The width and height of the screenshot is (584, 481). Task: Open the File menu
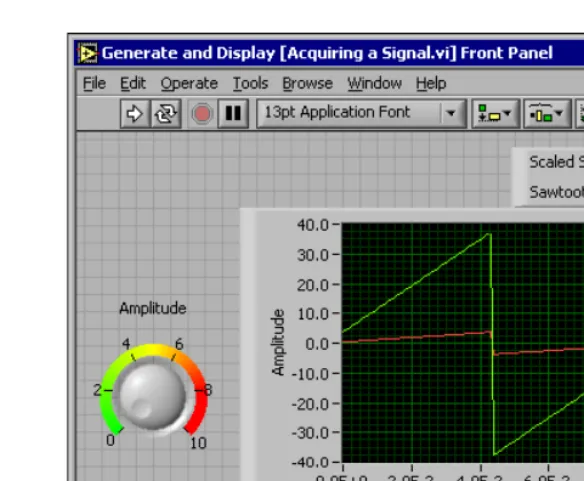tap(94, 83)
